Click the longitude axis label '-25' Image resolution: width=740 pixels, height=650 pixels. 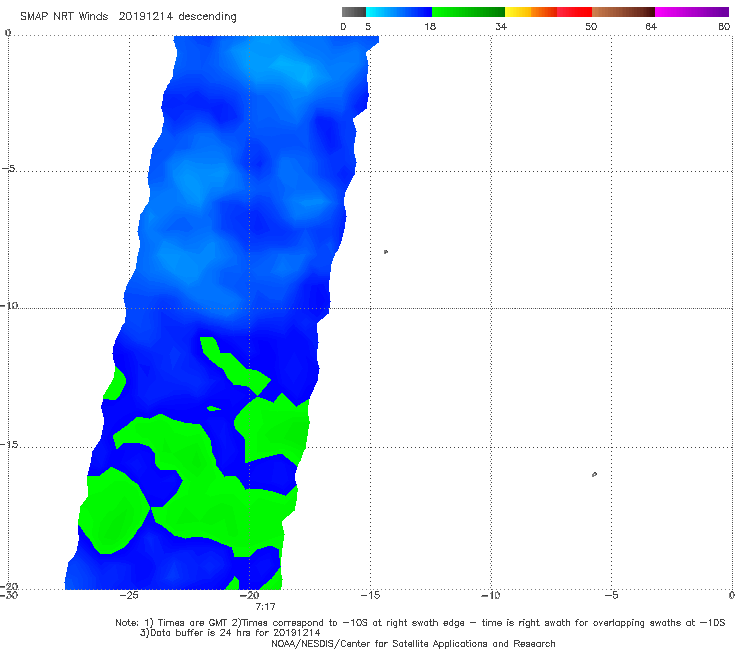(x=129, y=595)
